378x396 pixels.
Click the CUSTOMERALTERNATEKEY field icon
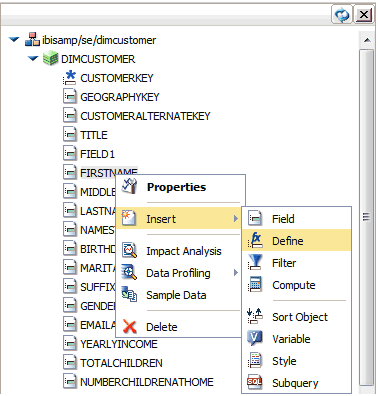click(x=69, y=116)
